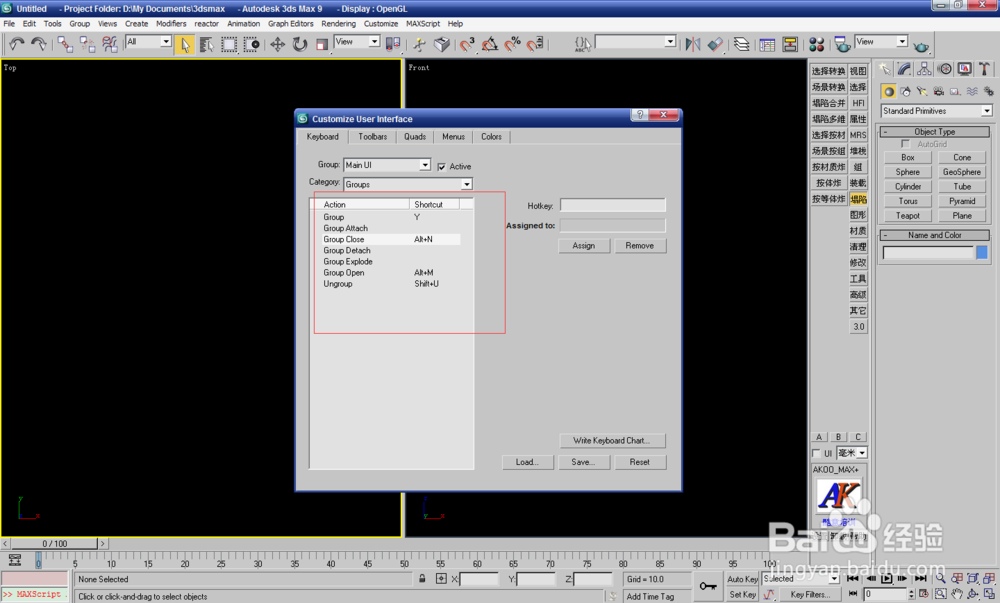The height and width of the screenshot is (603, 1000).
Task: Collapse the Name and Color rollout
Action: tap(934, 235)
